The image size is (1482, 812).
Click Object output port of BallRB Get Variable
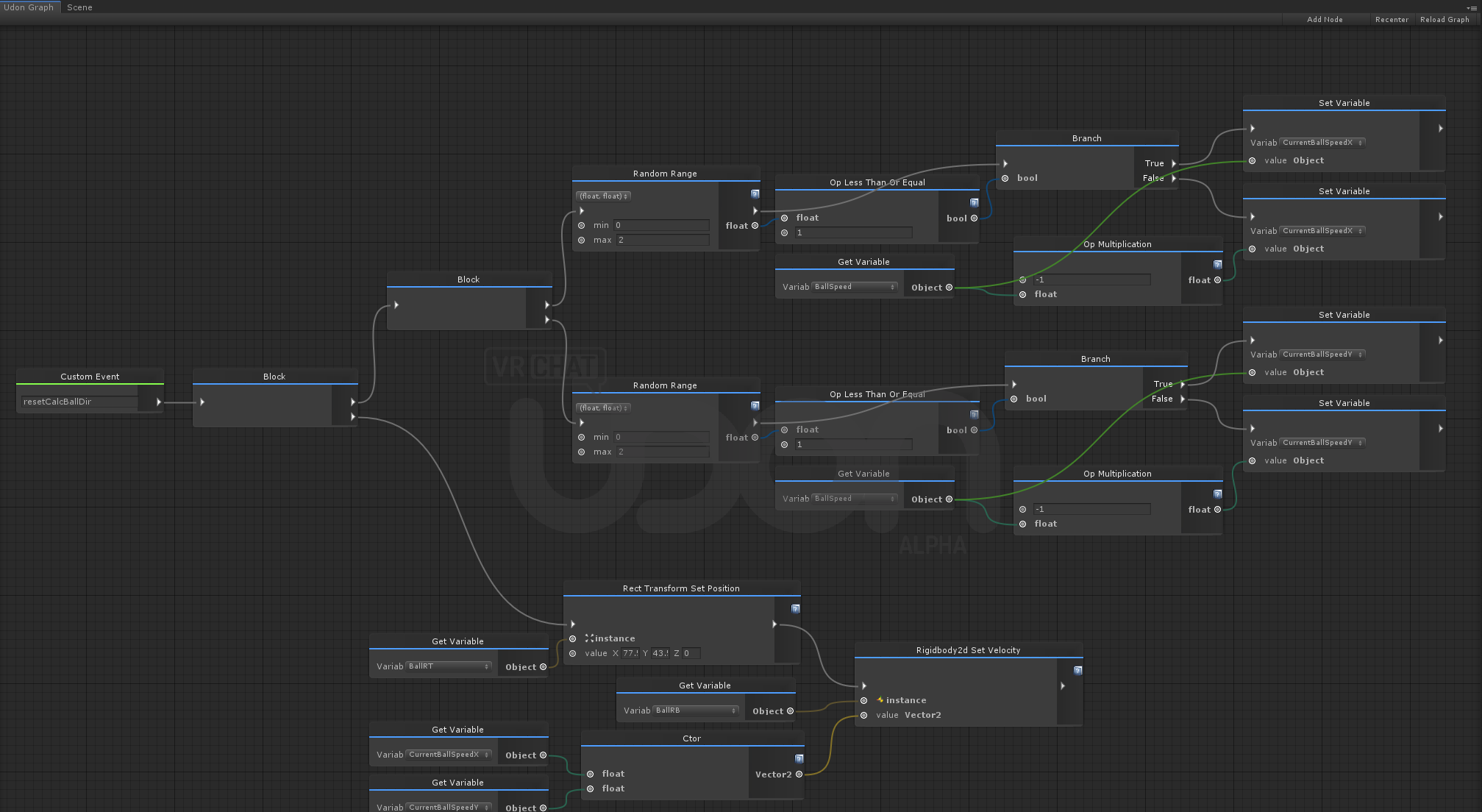790,711
